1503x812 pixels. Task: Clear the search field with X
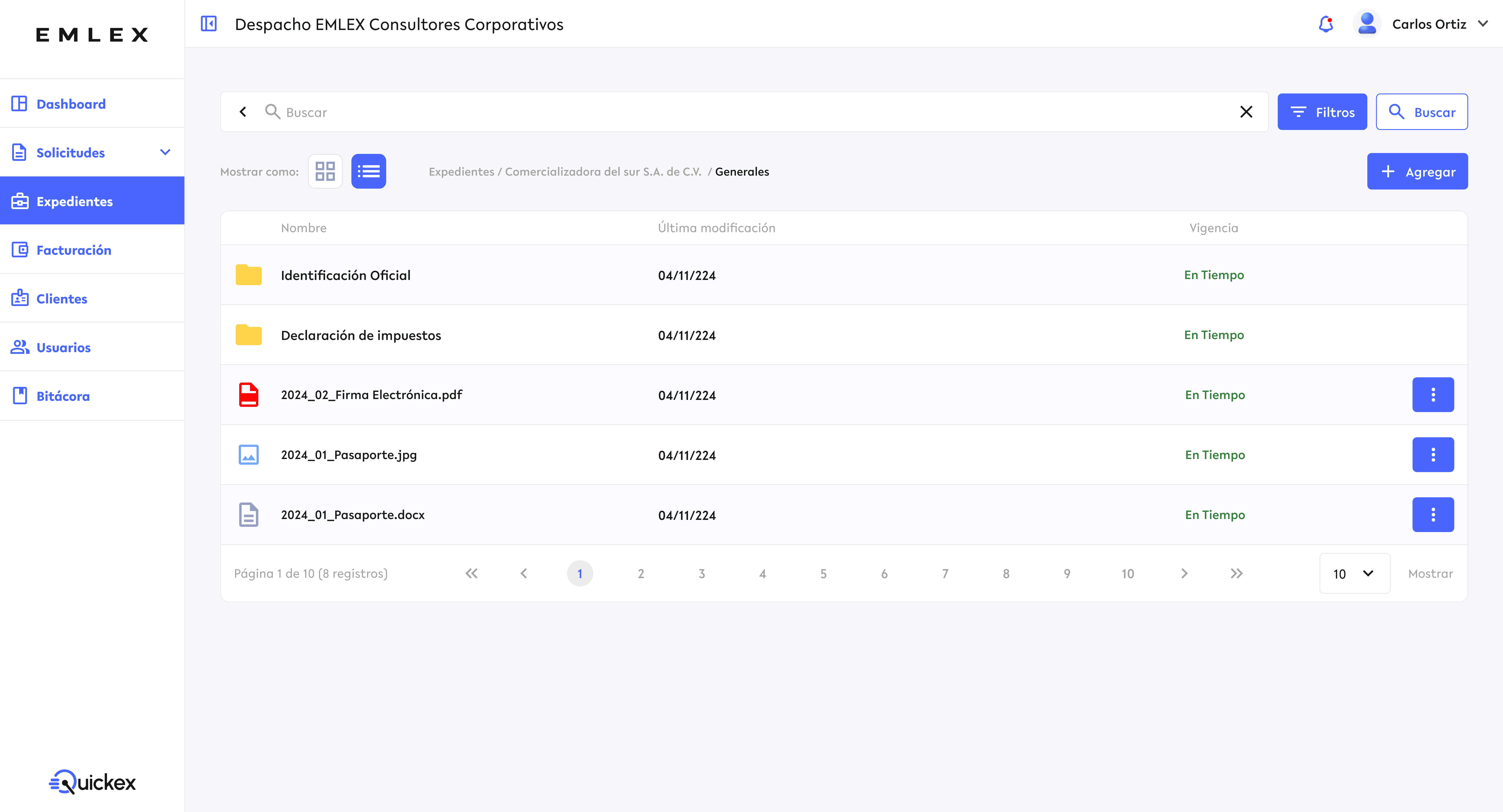coord(1246,111)
